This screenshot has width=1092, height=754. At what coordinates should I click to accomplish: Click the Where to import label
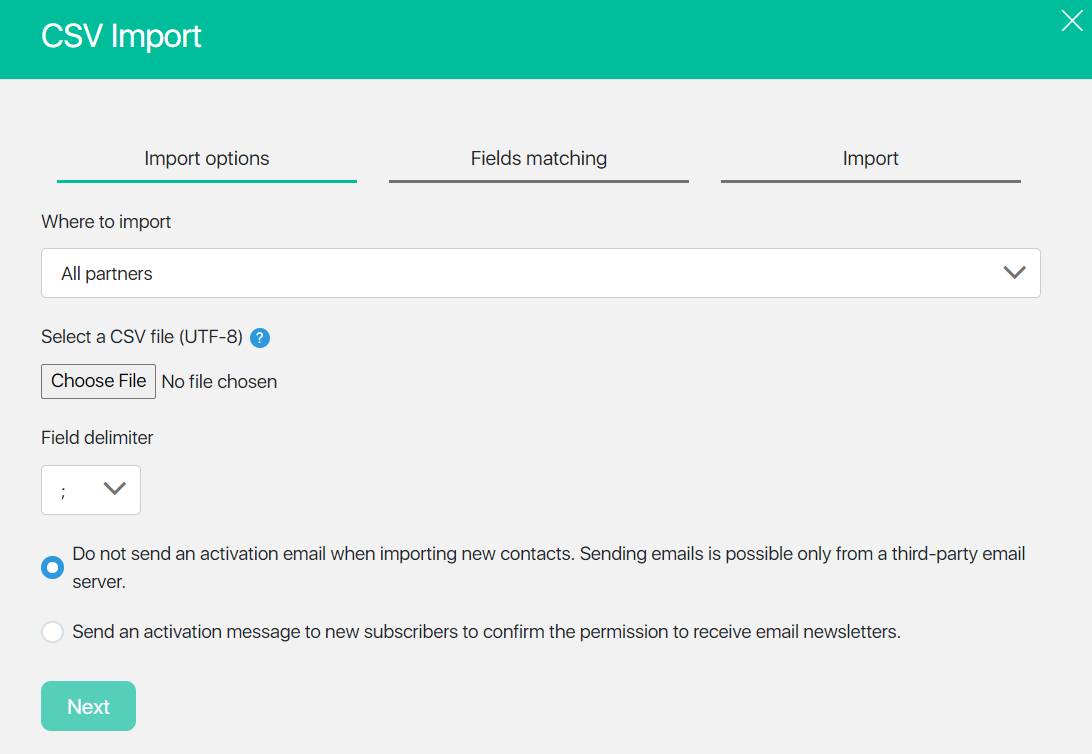pyautogui.click(x=106, y=221)
